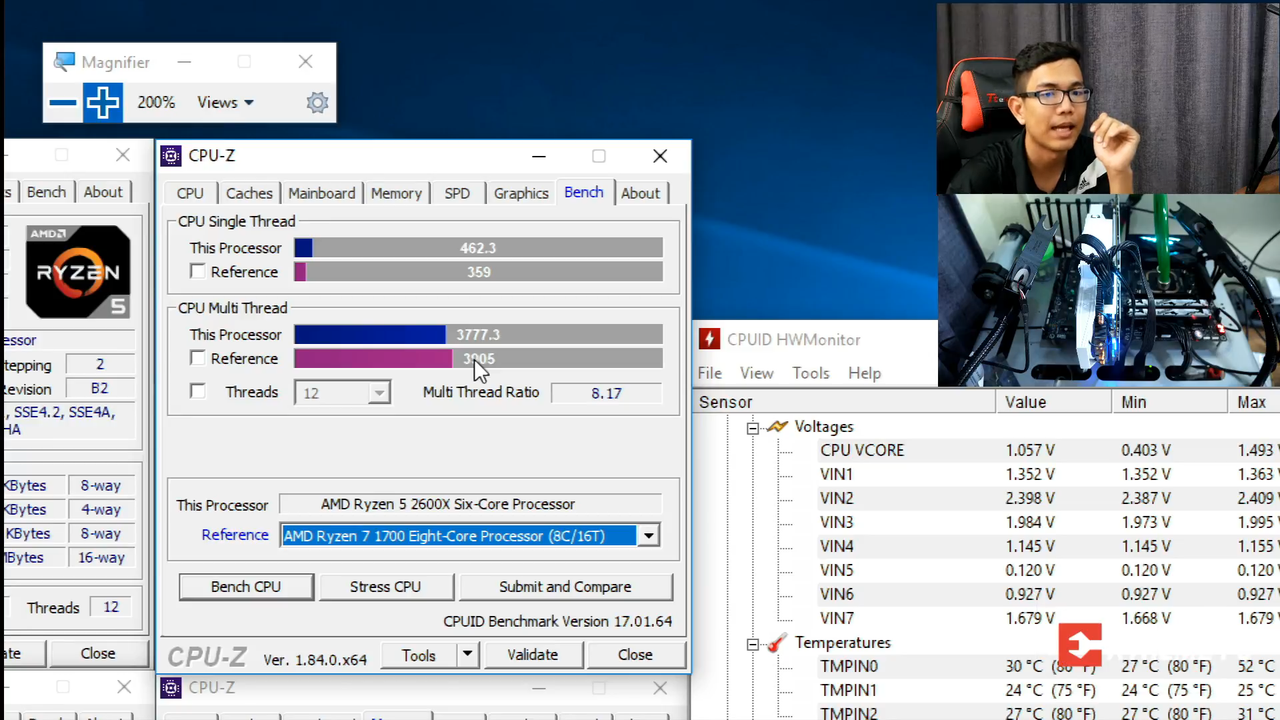
Task: Enable the Reference checkbox under CPU Single Thread
Action: tap(197, 271)
